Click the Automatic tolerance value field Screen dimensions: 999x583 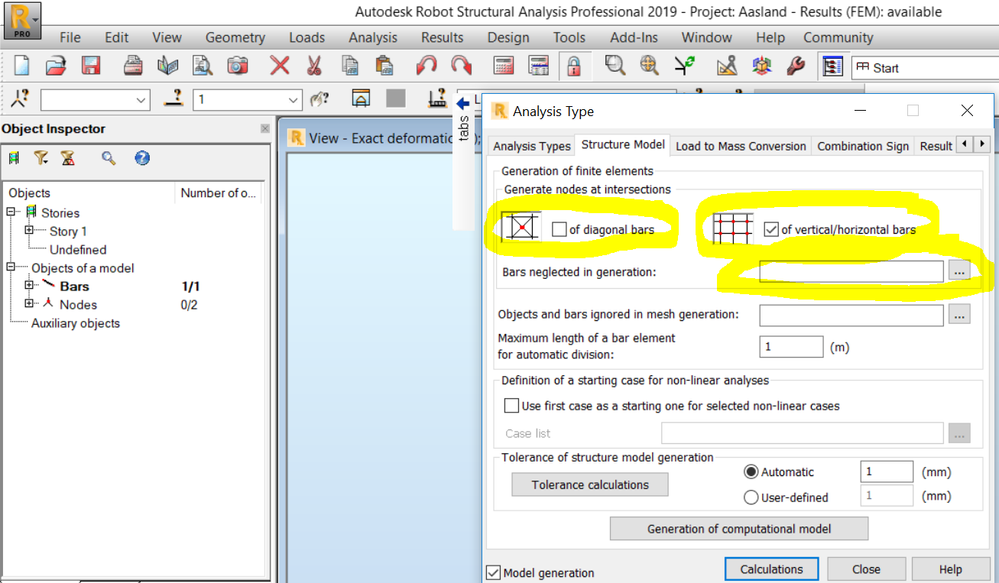pos(886,471)
